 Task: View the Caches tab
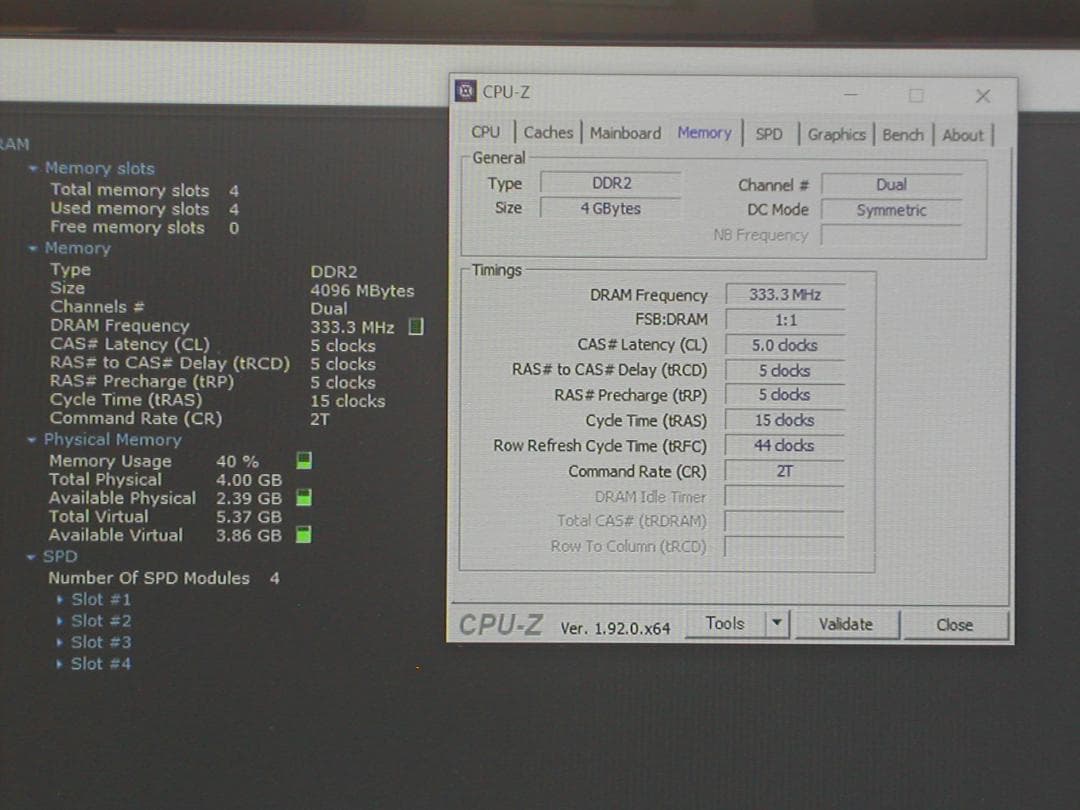(x=548, y=132)
